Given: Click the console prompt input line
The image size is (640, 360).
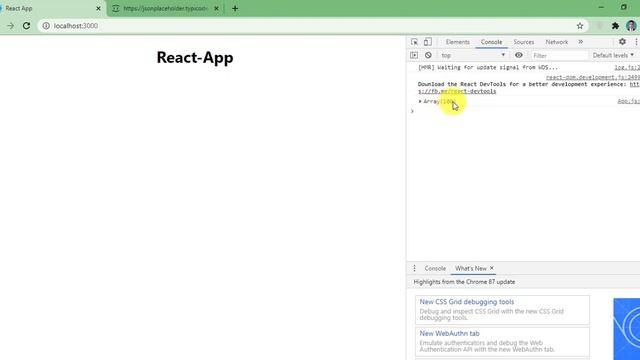Looking at the screenshot, I should 527,111.
